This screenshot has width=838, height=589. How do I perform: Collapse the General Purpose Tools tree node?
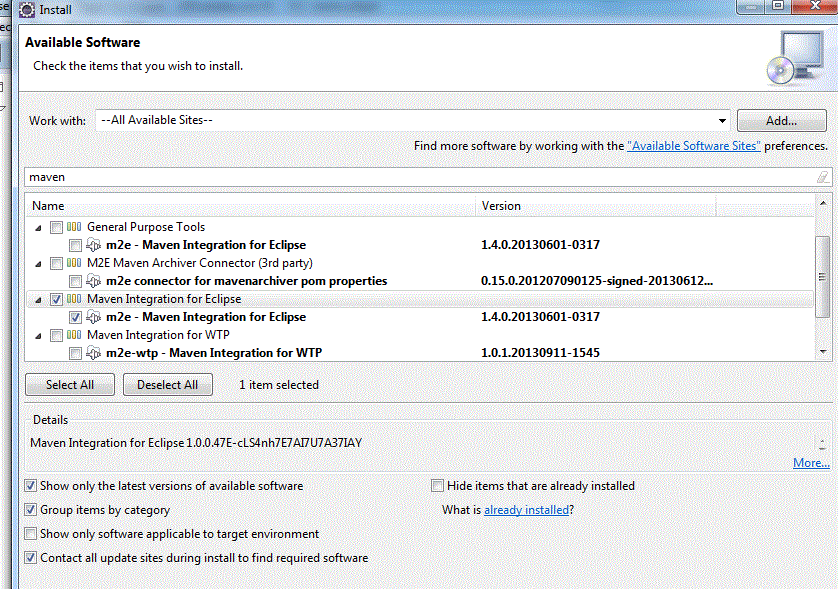38,228
